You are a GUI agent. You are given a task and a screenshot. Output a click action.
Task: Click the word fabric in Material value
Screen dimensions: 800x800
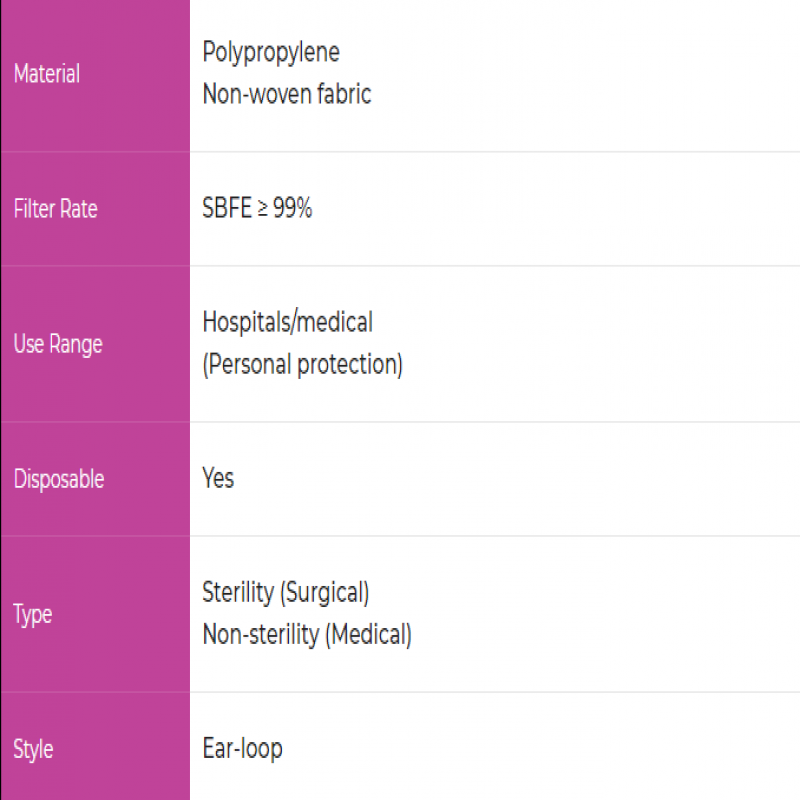(x=344, y=94)
